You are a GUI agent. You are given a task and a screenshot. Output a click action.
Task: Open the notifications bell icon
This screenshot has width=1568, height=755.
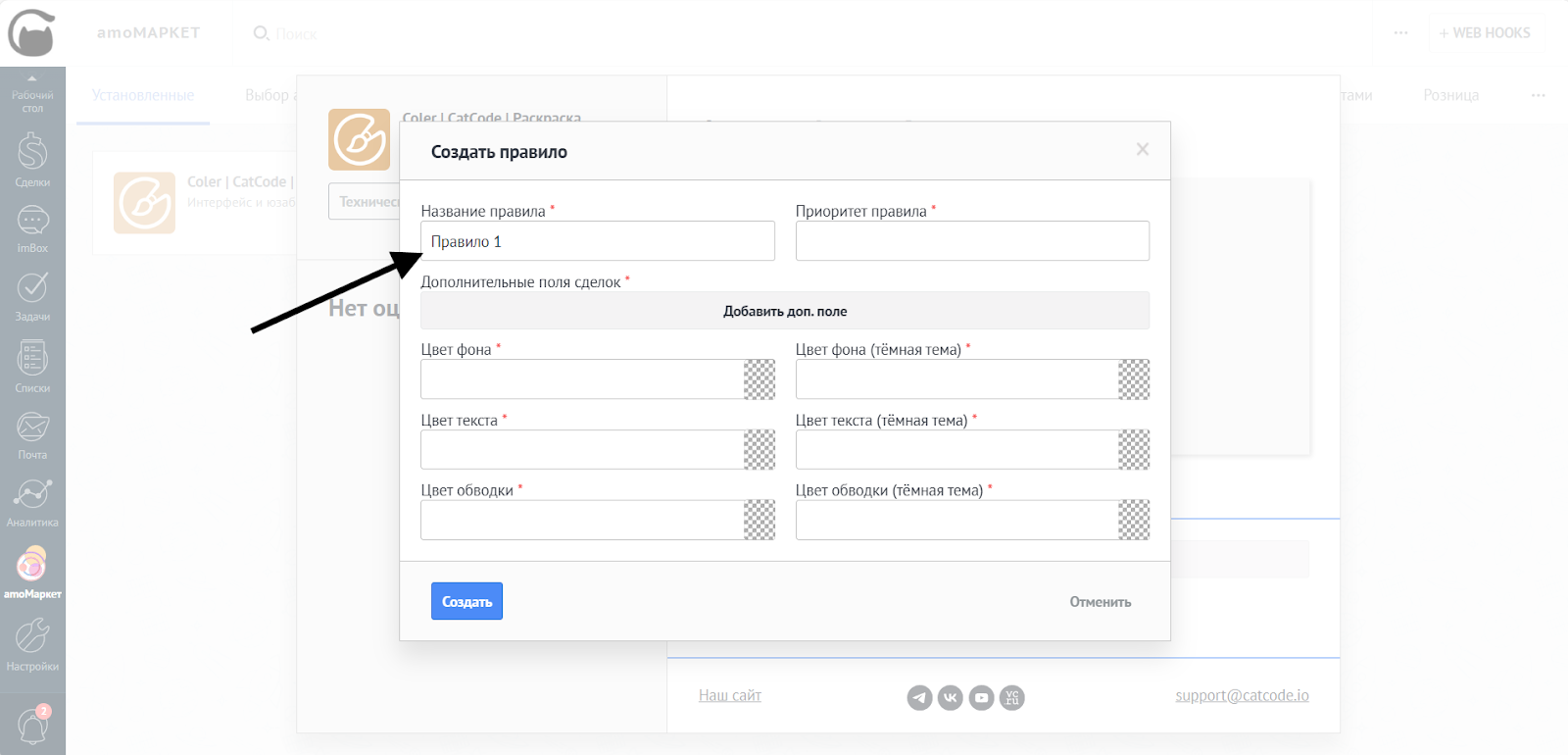[32, 727]
